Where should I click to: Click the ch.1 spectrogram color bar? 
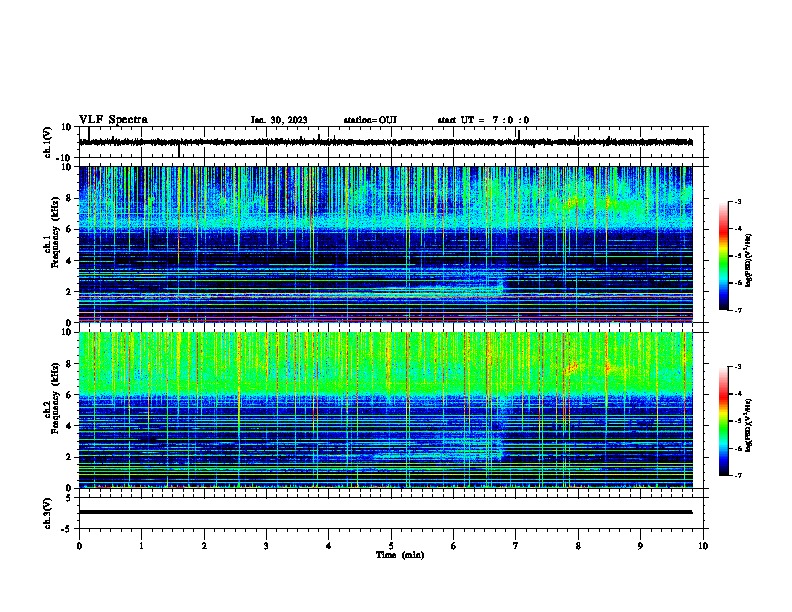tap(723, 256)
